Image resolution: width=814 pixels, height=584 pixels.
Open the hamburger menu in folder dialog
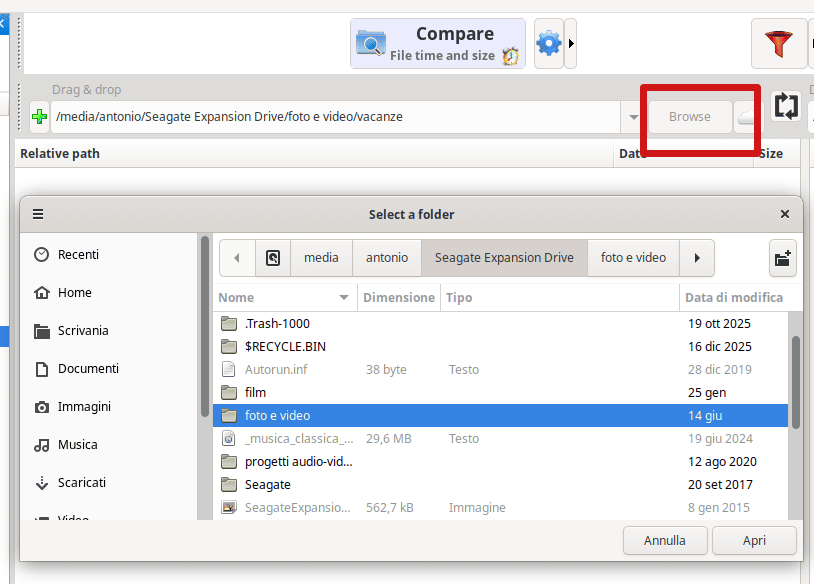(38, 214)
